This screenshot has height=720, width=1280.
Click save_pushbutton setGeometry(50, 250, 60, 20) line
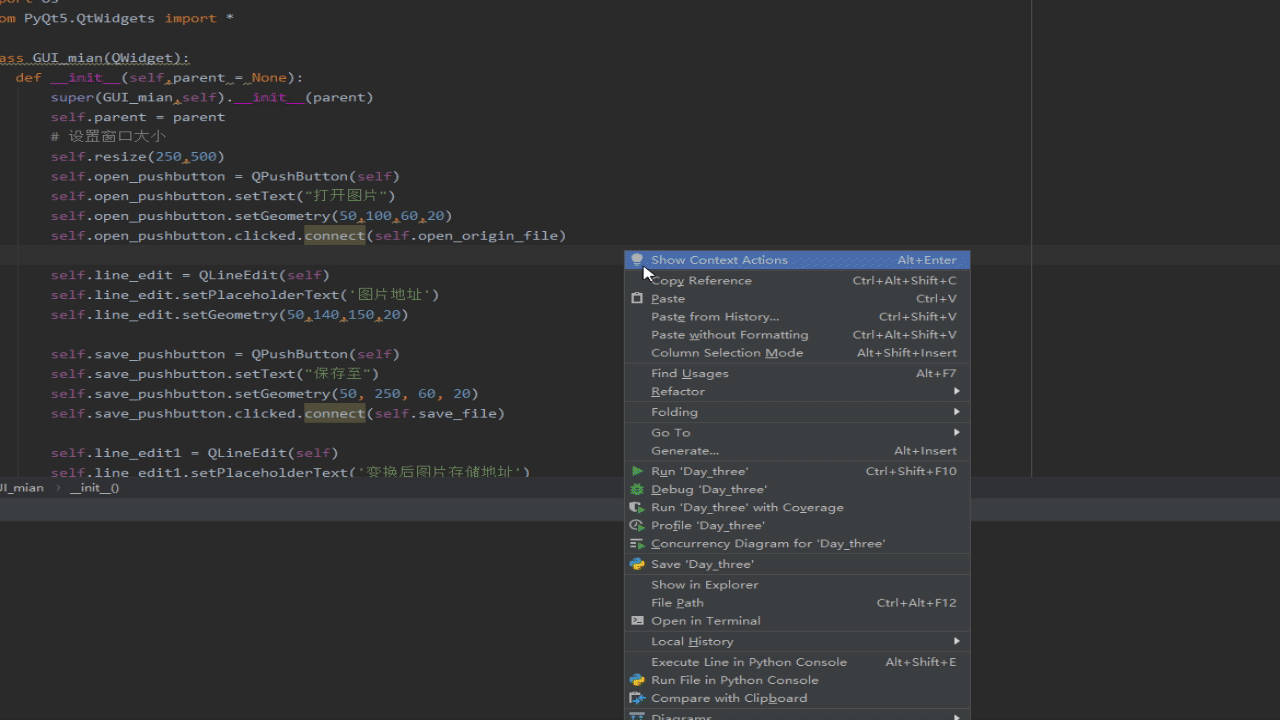(x=265, y=394)
